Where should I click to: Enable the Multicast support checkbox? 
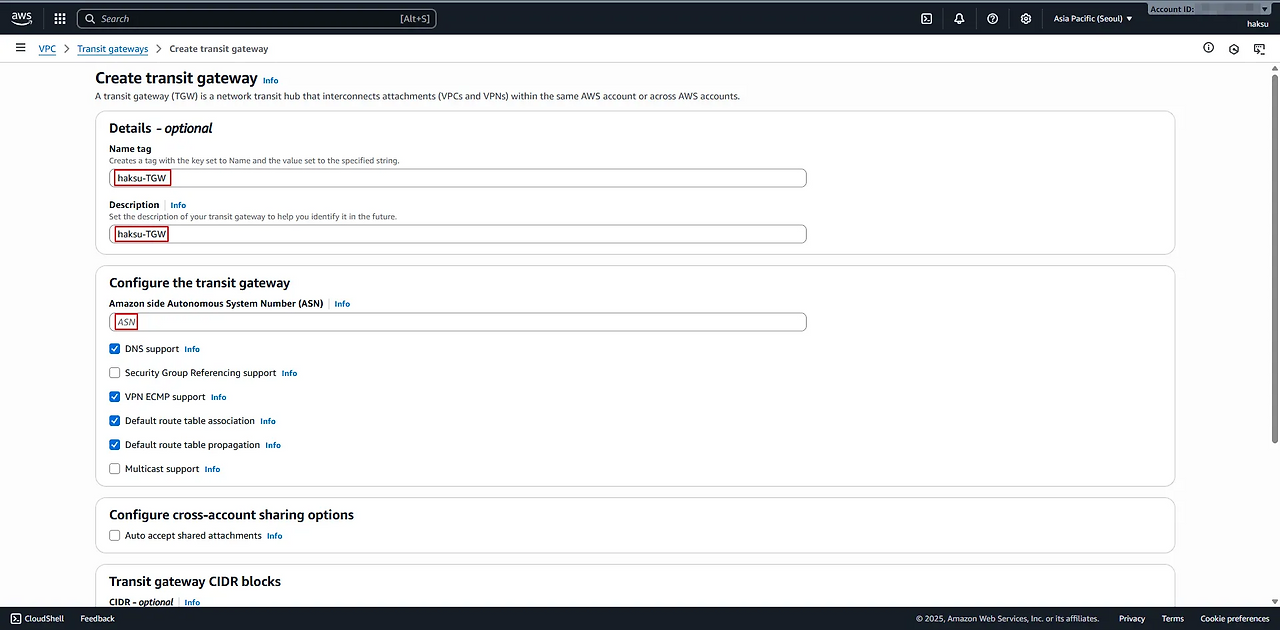coord(115,469)
